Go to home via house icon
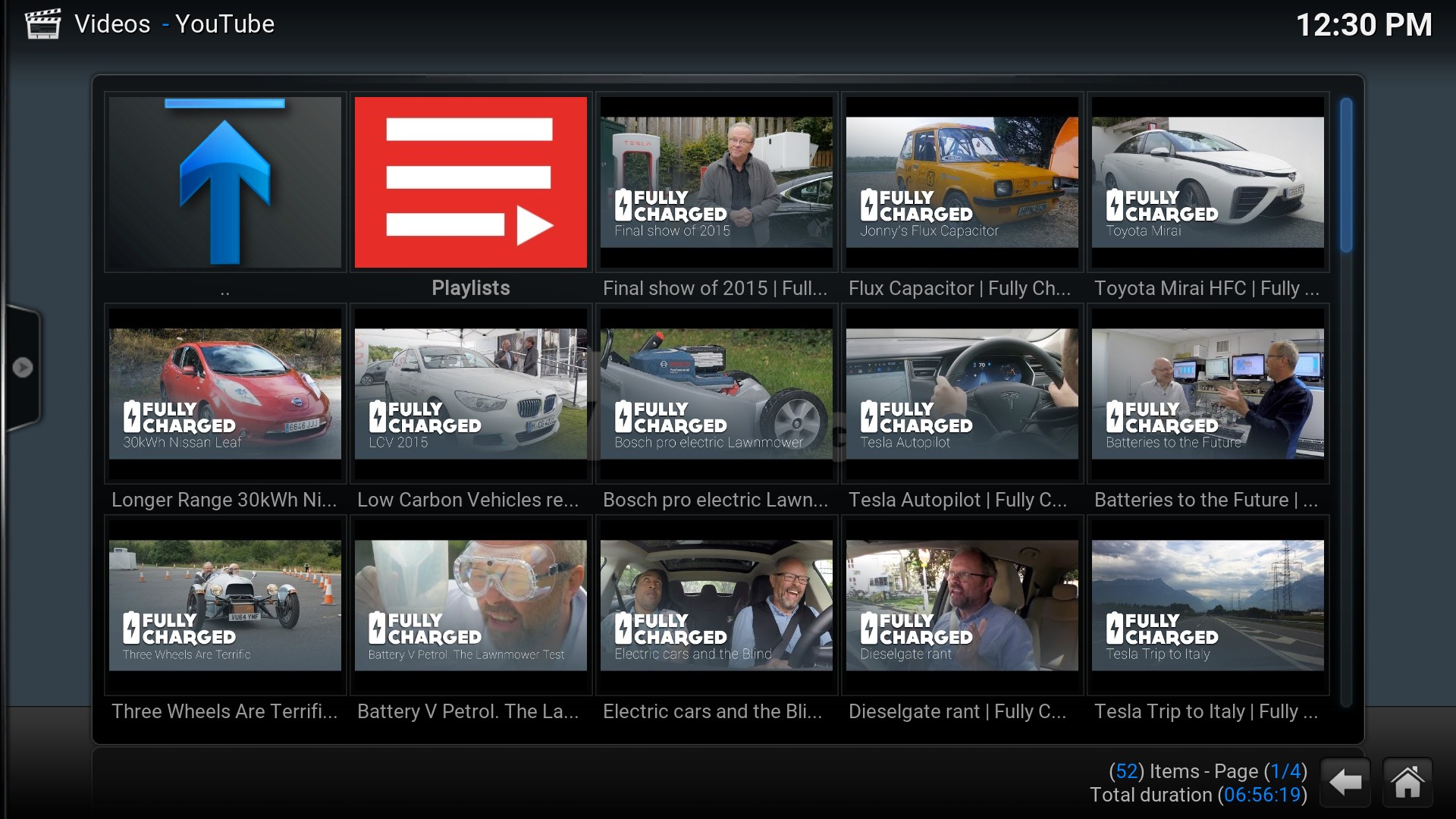The width and height of the screenshot is (1456, 819). [1407, 782]
